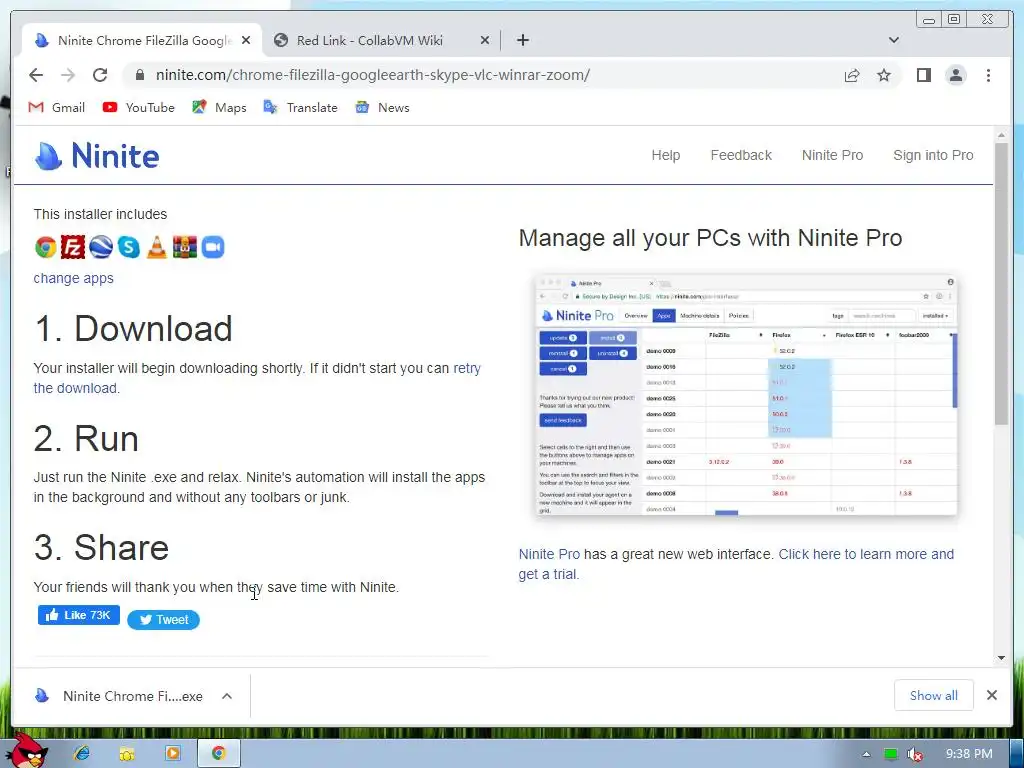Open a new tab with the plus button
1024x768 pixels.
point(522,40)
